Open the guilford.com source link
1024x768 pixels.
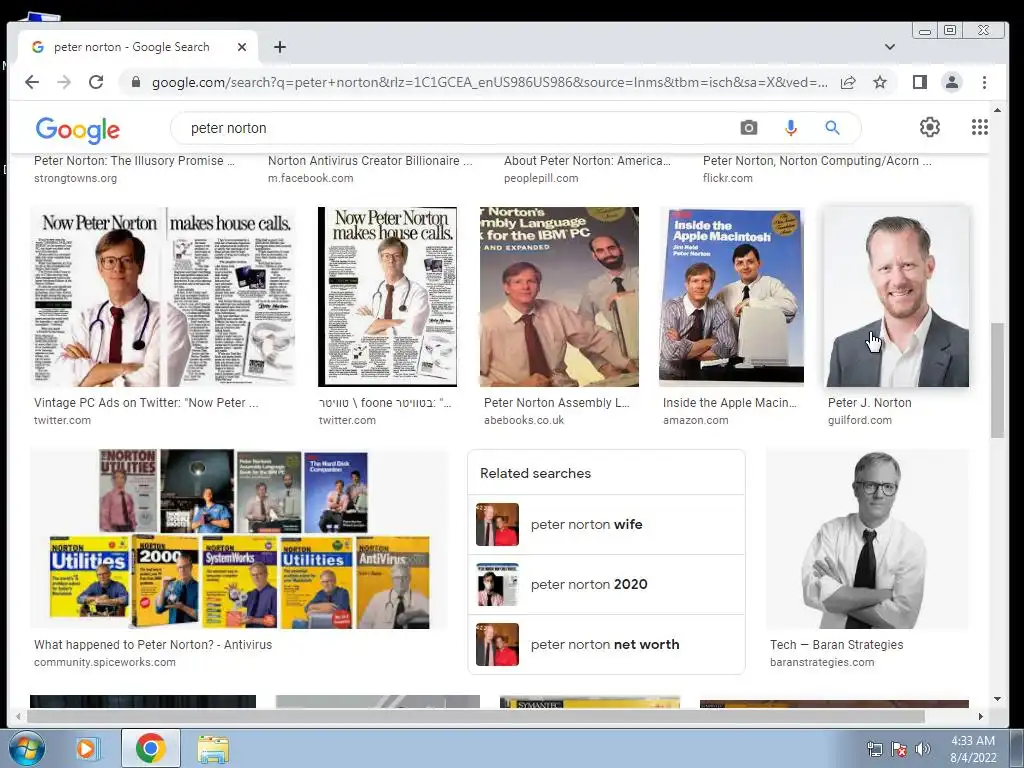[x=859, y=420]
